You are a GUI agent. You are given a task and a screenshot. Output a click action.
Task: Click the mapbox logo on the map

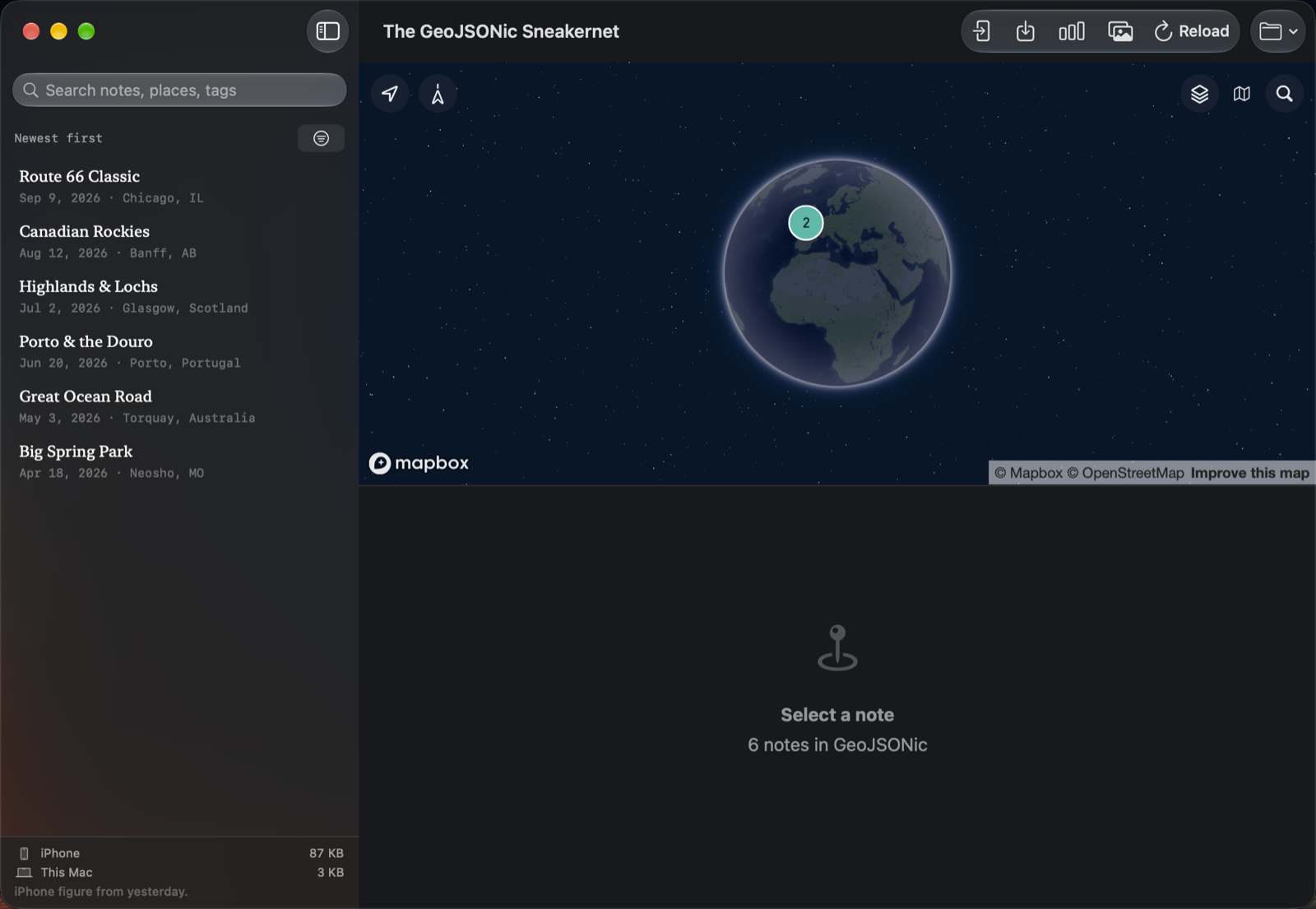coord(419,463)
